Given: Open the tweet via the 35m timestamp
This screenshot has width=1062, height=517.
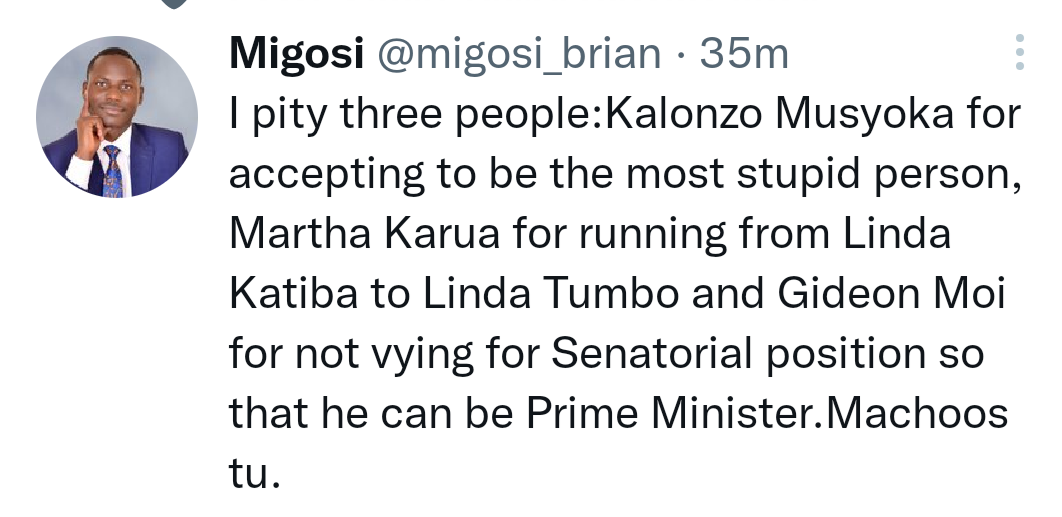Looking at the screenshot, I should click(x=744, y=54).
